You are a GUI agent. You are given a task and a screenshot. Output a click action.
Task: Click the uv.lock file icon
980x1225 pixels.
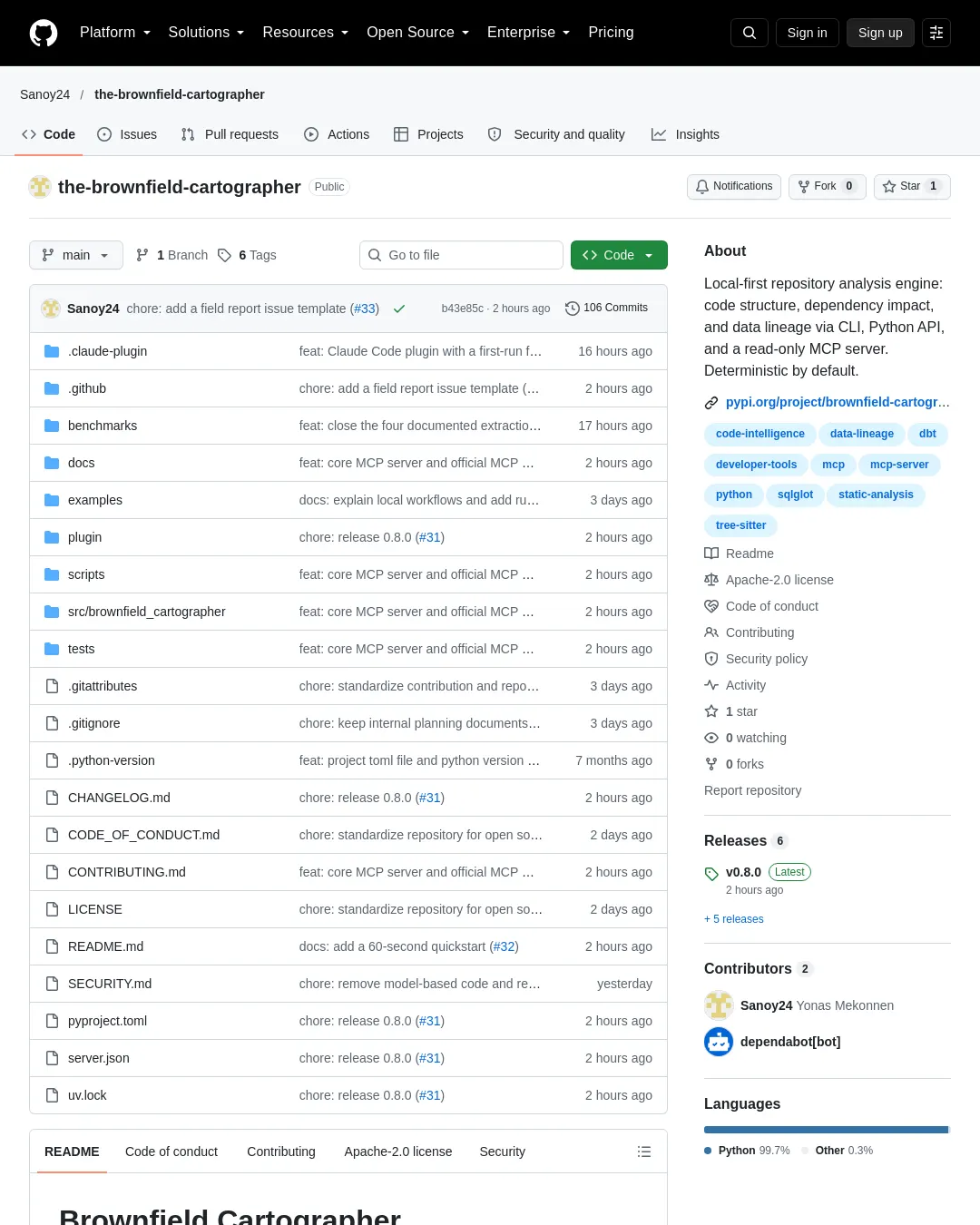pos(52,1095)
